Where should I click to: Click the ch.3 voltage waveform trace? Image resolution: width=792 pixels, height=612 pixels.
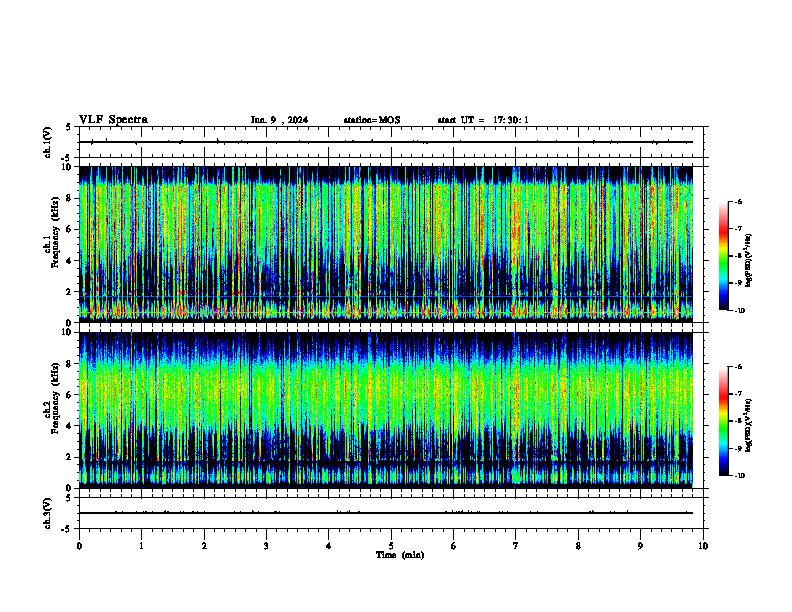tap(386, 513)
